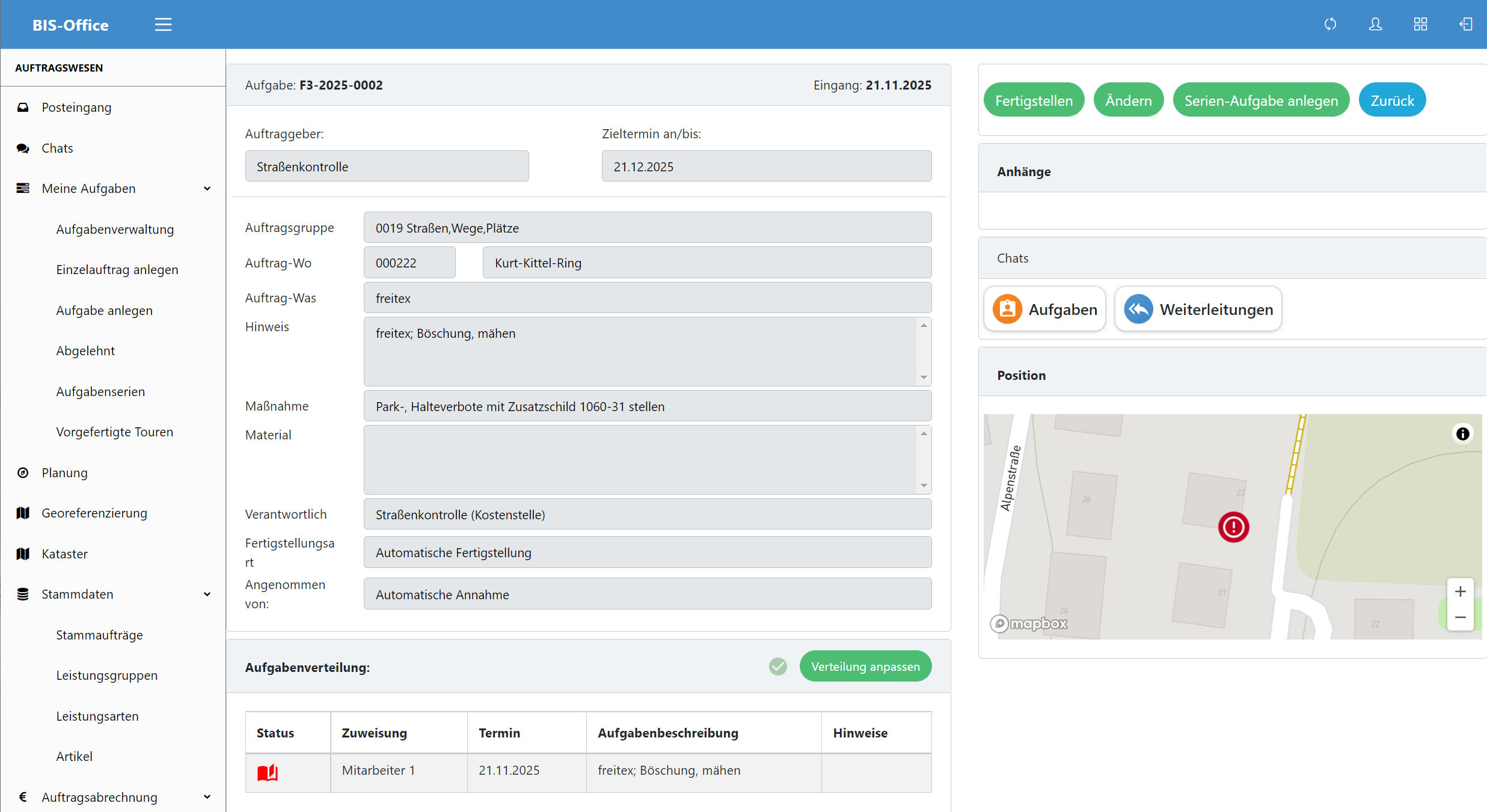Zoom in on the position map

click(x=1460, y=592)
